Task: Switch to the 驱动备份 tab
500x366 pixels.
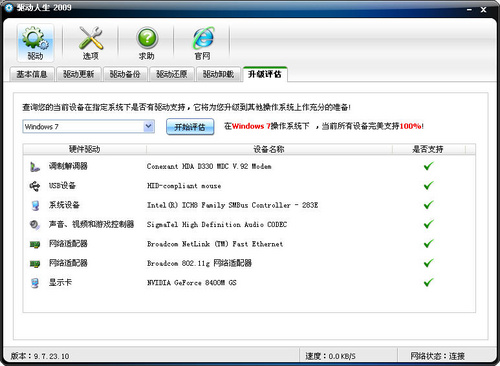Action: (125, 74)
